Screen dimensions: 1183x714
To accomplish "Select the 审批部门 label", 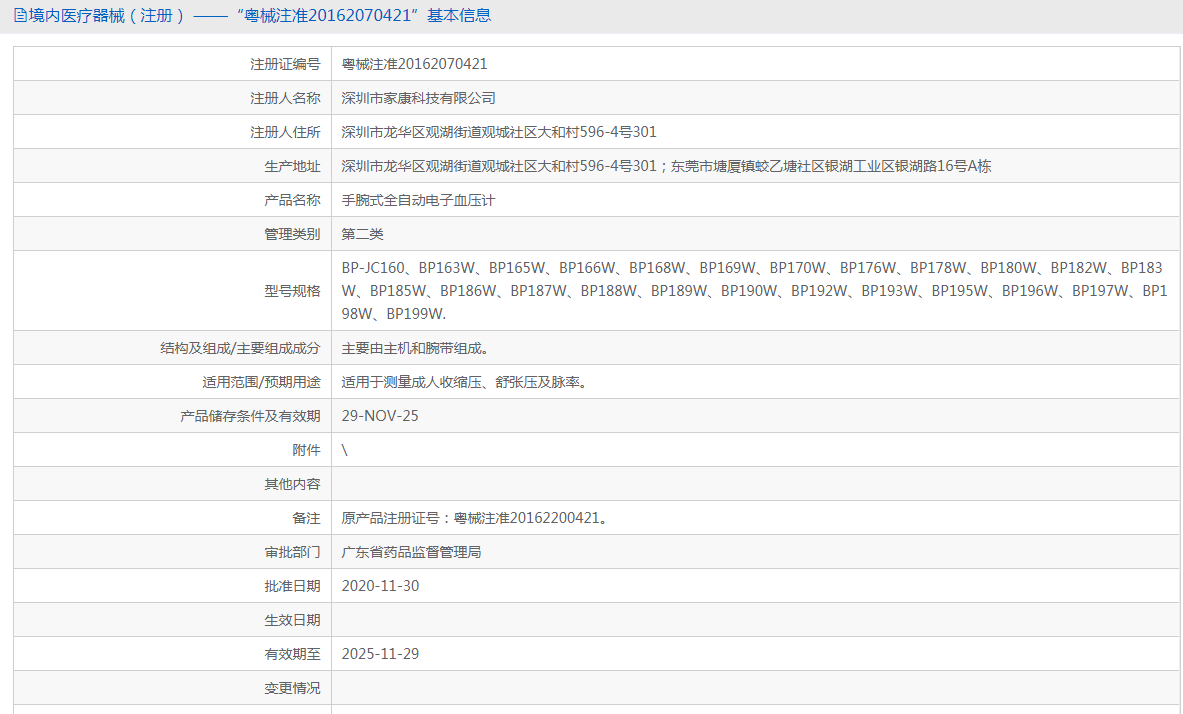I will (x=292, y=552).
